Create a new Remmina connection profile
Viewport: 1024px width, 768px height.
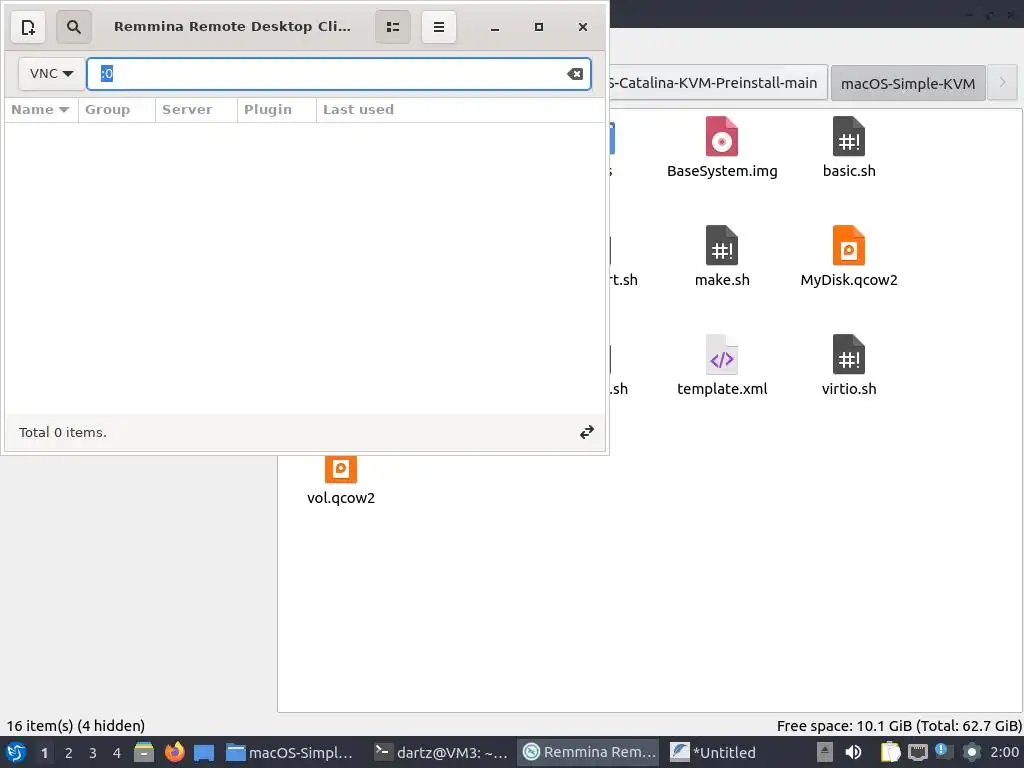click(x=28, y=27)
